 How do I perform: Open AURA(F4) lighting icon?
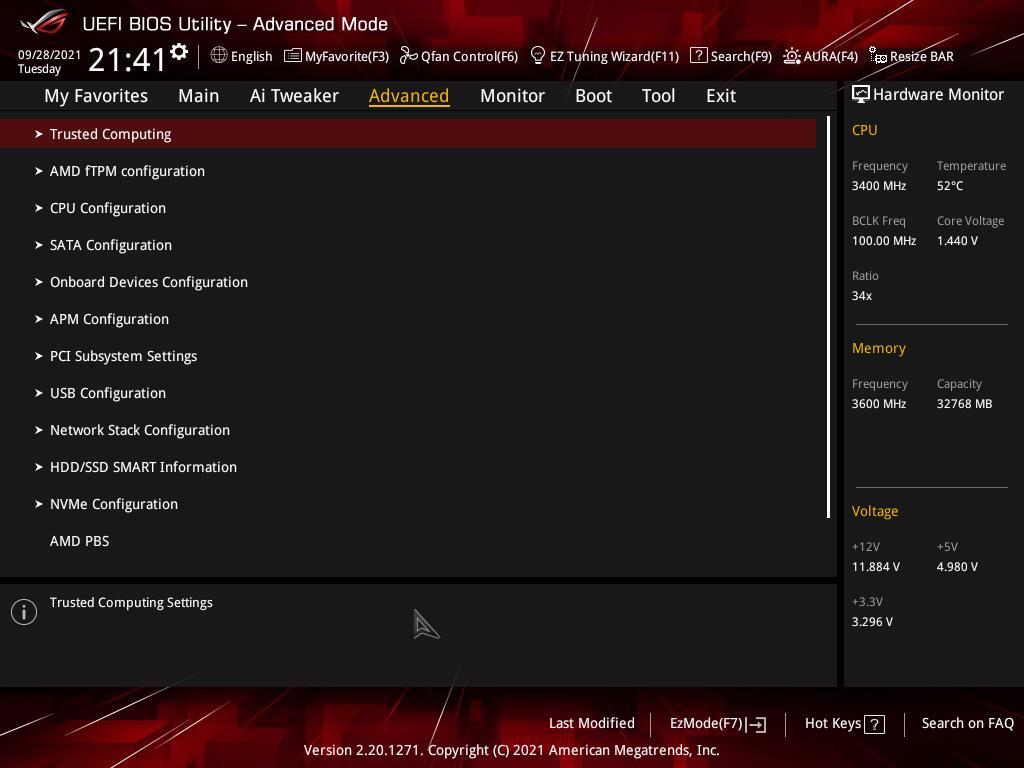click(x=792, y=56)
